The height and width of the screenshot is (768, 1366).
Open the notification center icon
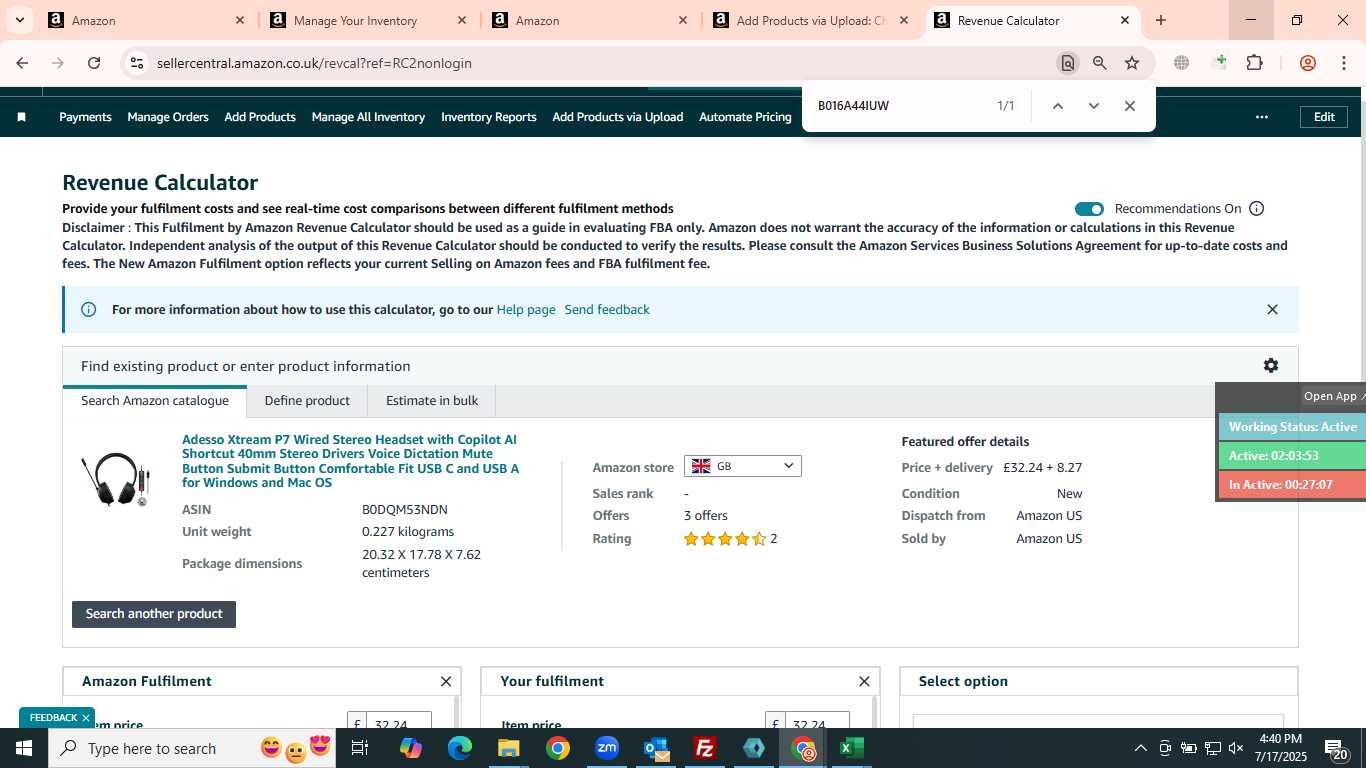click(x=1335, y=748)
